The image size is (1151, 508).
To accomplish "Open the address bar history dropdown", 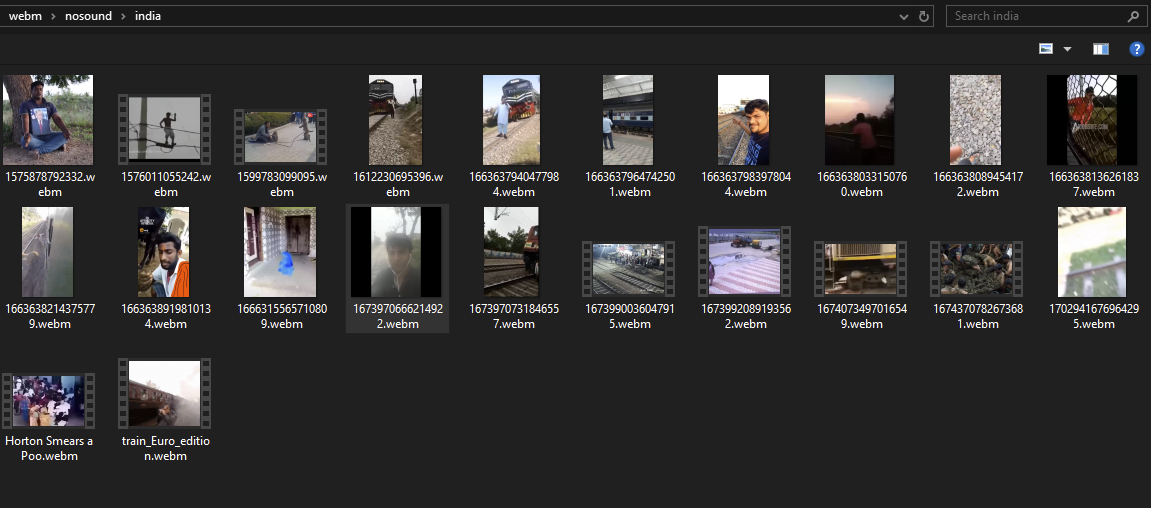I will (904, 16).
